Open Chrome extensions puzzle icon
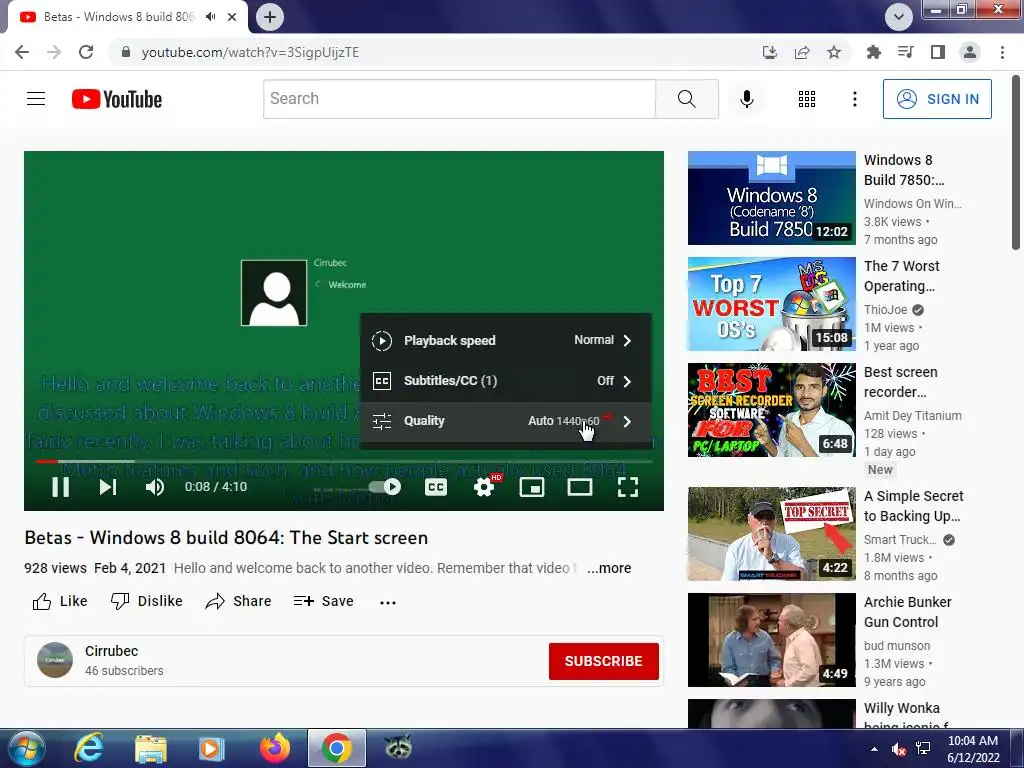Viewport: 1024px width, 768px height. coord(873,52)
